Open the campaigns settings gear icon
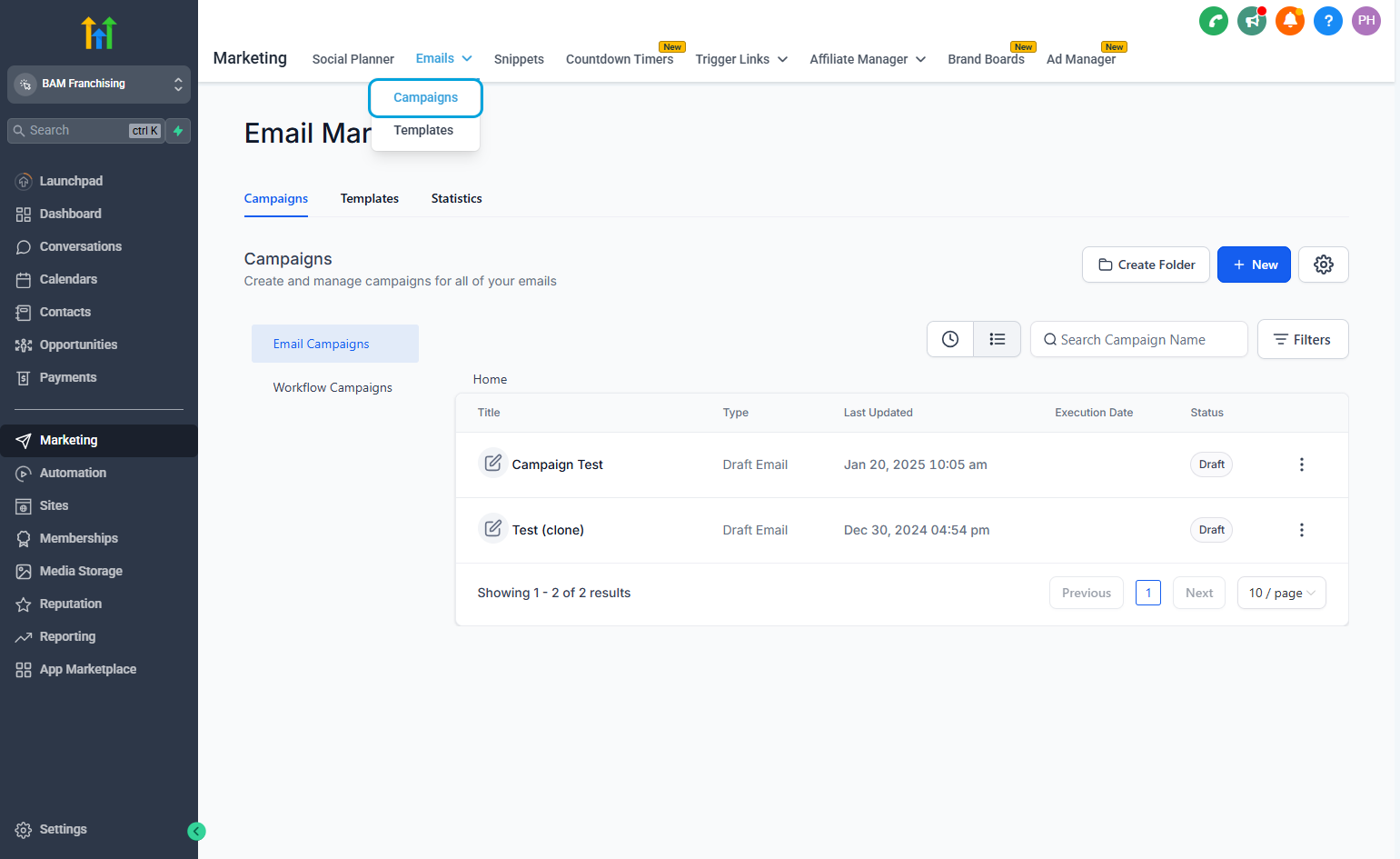The height and width of the screenshot is (859, 1400). (1323, 265)
